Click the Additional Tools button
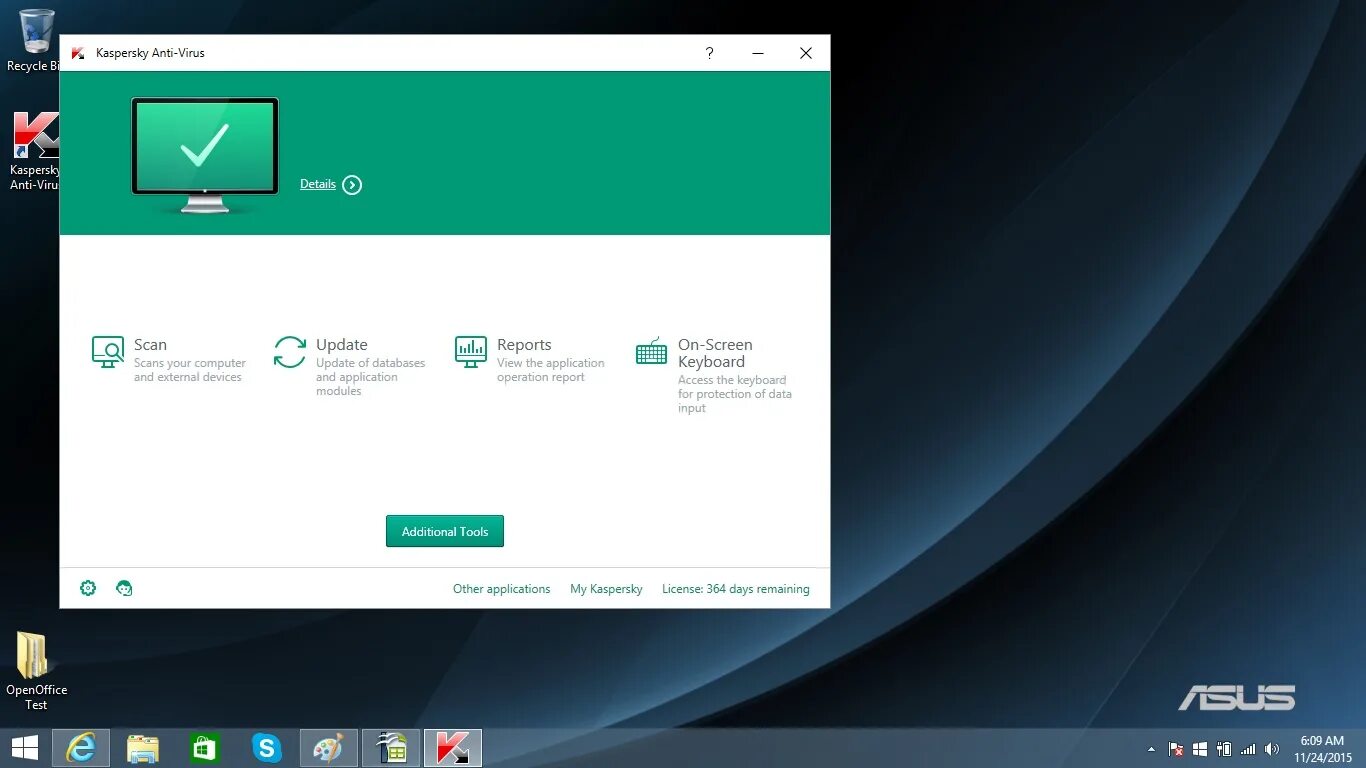Screen dimensions: 1366x768 click(445, 531)
